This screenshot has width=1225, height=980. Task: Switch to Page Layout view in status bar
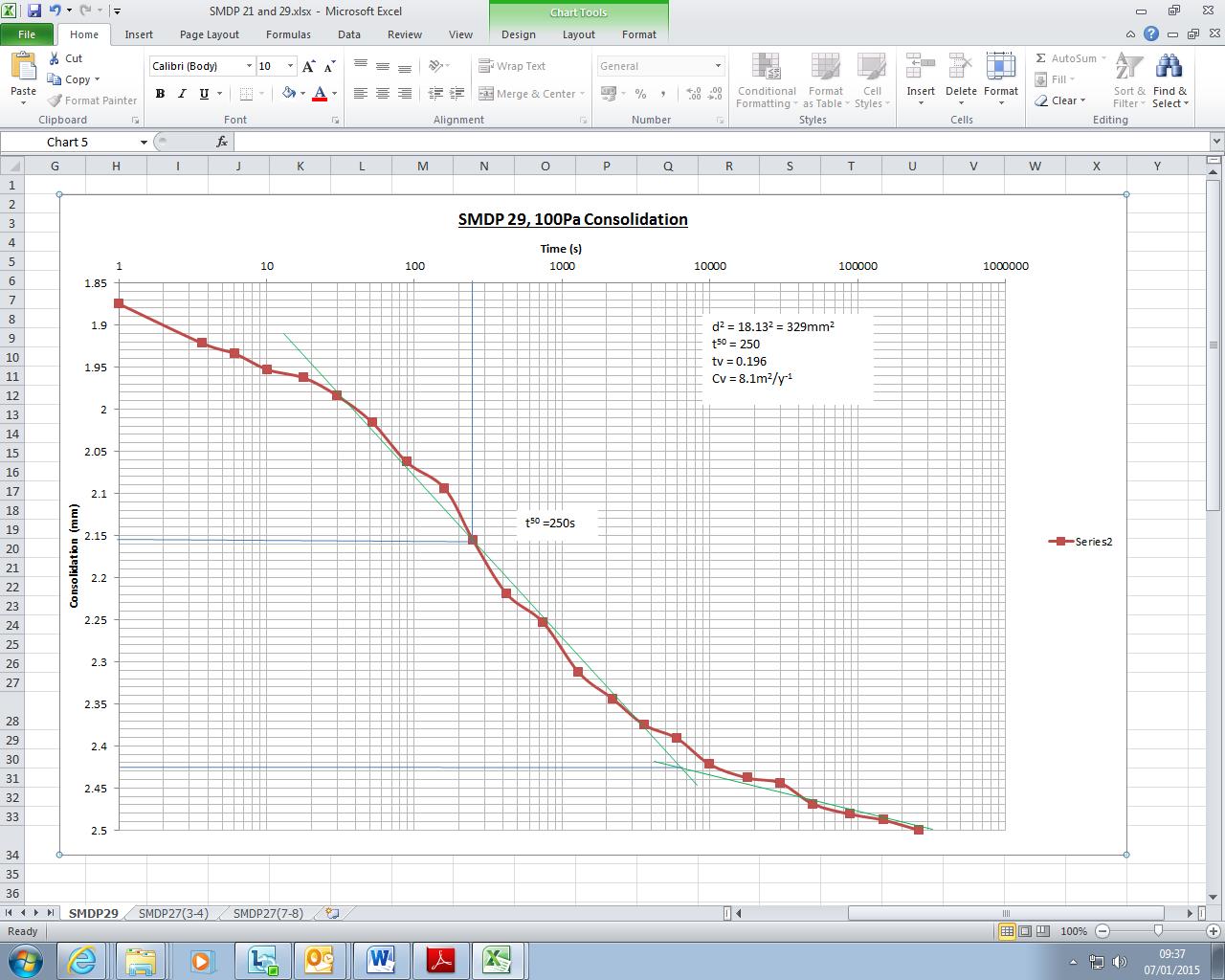pos(1025,931)
